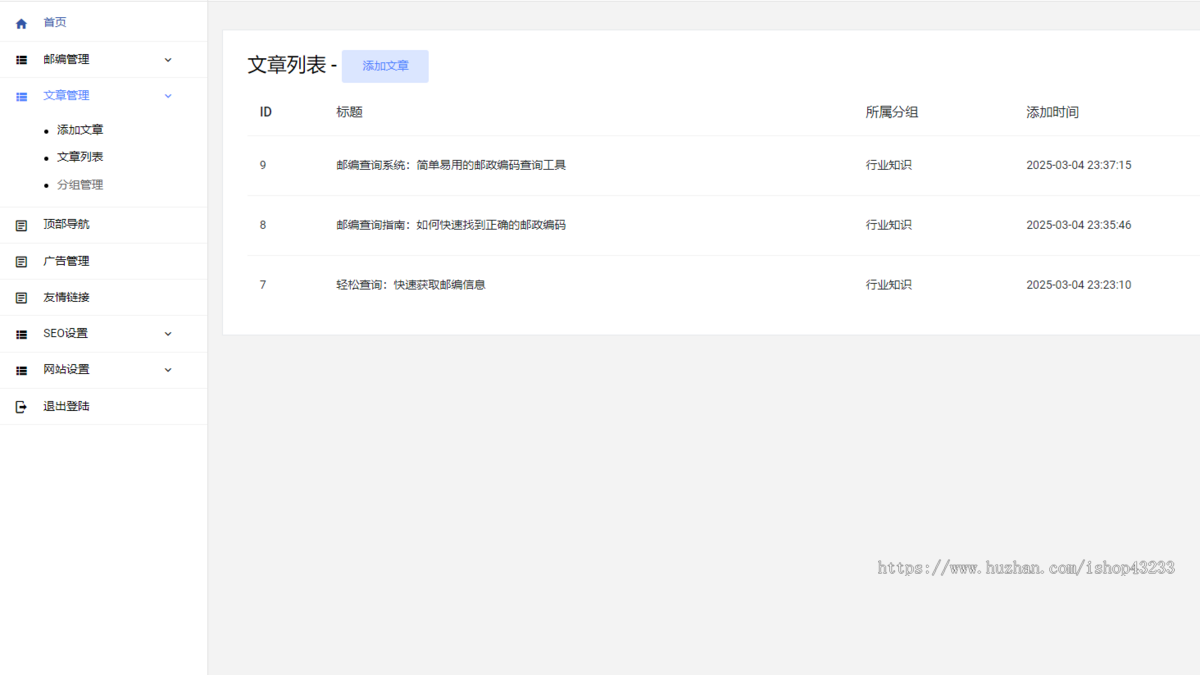The image size is (1200, 675).
Task: Click ID cell 8
Action: pyautogui.click(x=263, y=225)
